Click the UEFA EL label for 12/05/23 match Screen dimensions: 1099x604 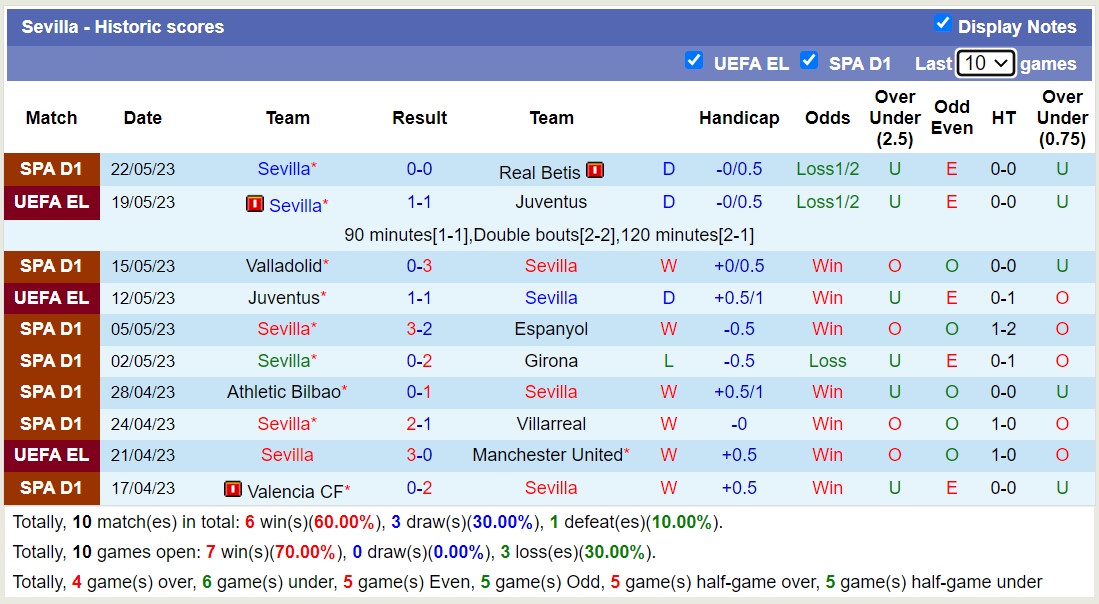(x=52, y=298)
